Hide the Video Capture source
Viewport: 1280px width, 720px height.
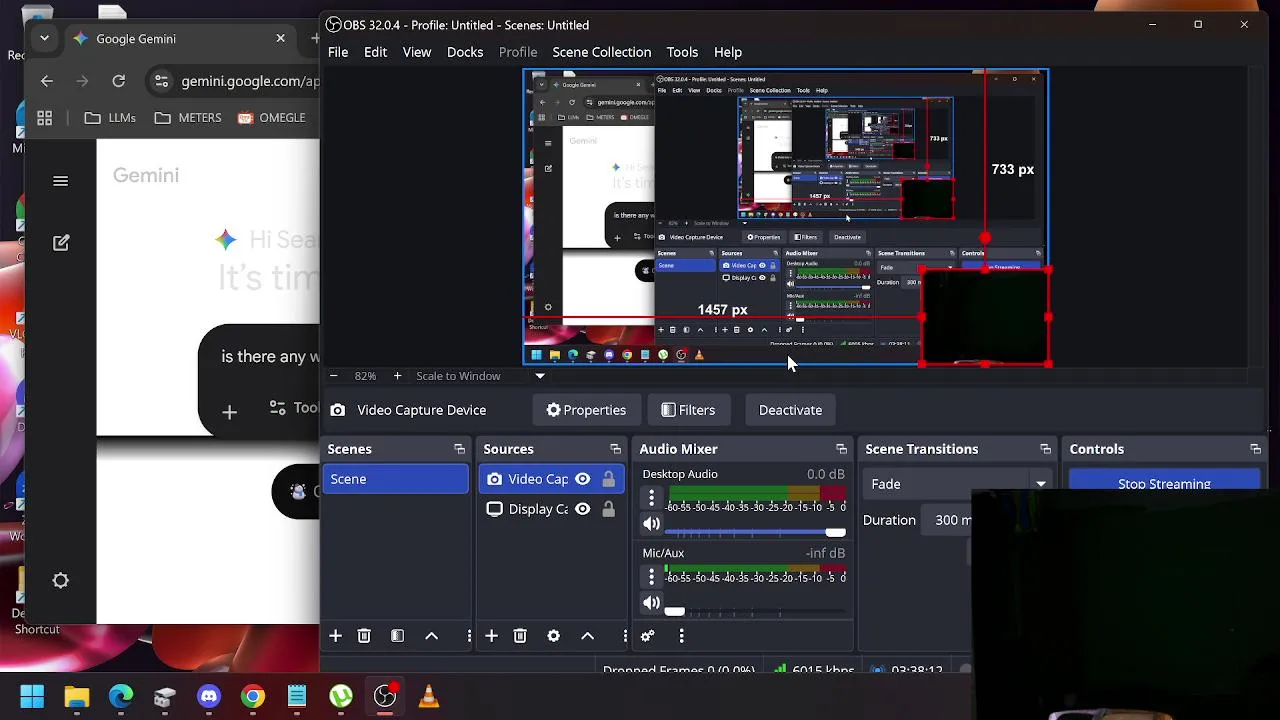click(582, 479)
